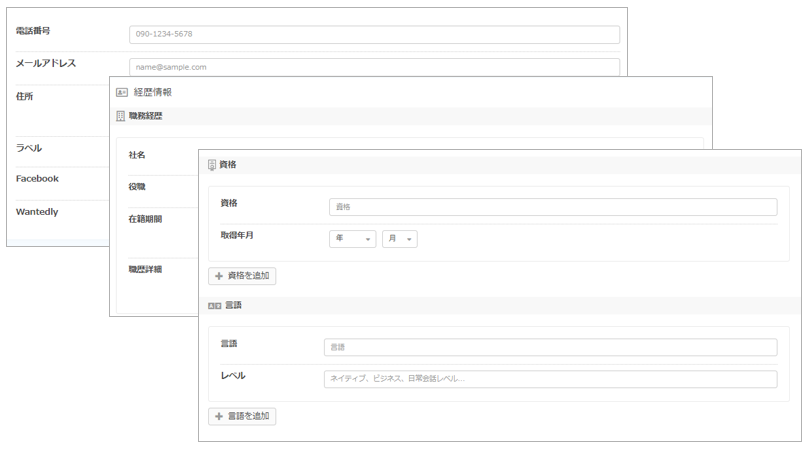
Task: Click the 職務経歴 building icon
Action: point(121,116)
